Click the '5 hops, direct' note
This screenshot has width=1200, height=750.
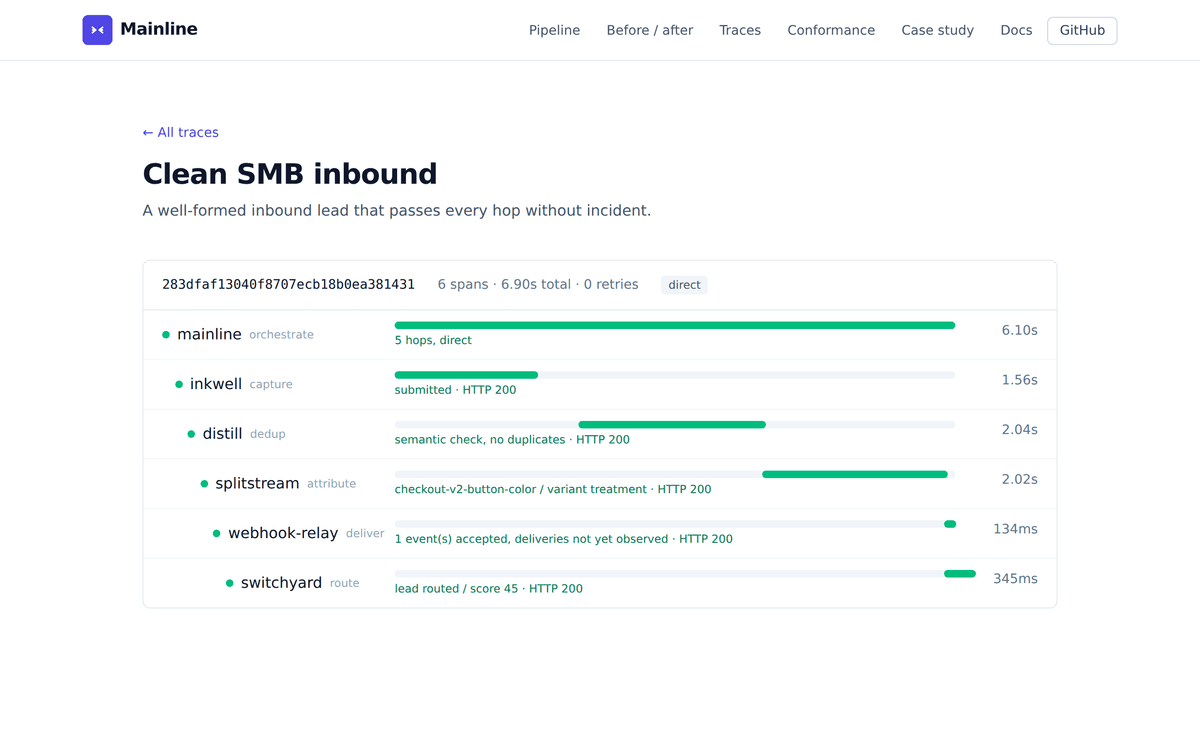click(433, 340)
